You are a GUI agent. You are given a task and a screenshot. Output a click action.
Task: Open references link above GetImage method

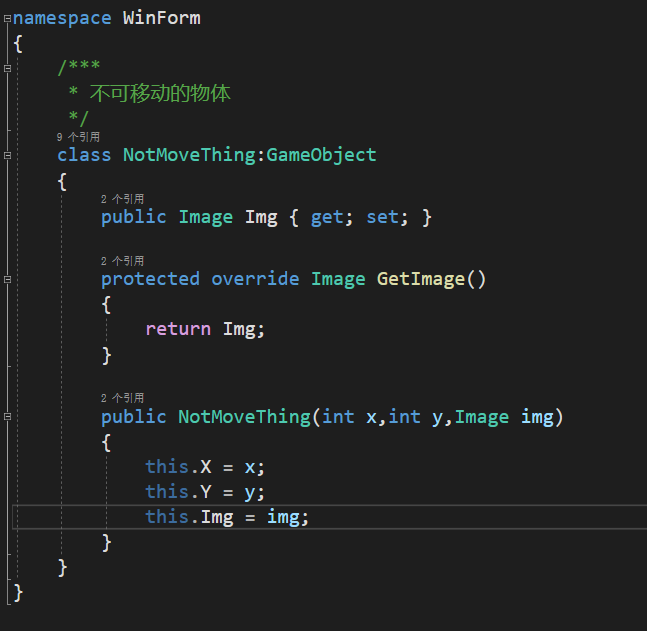[x=123, y=261]
